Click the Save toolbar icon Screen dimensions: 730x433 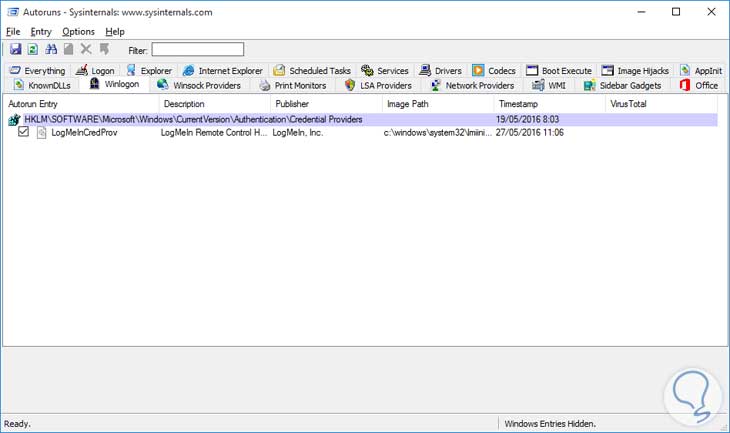click(16, 49)
